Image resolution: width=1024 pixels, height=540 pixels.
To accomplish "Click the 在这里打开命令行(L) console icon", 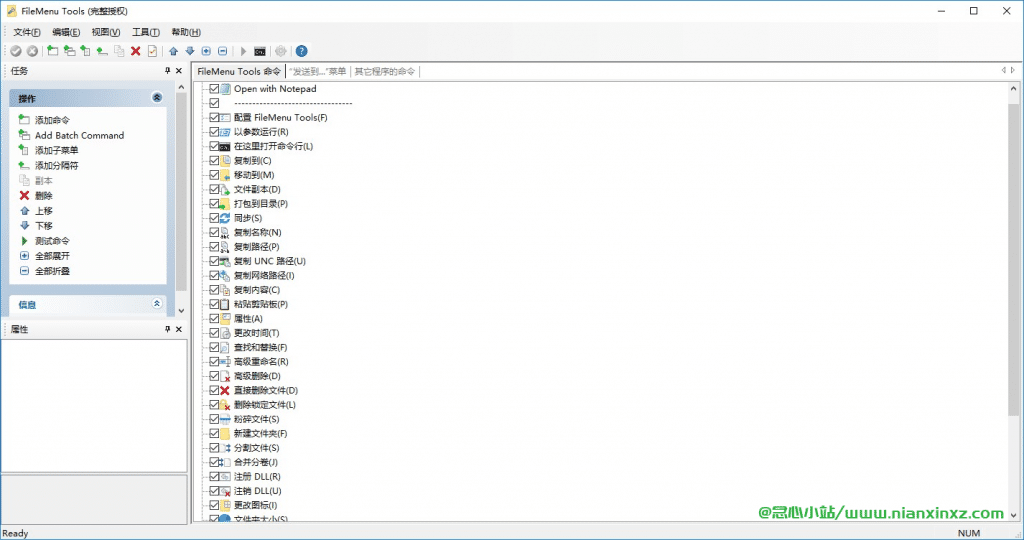I will click(x=225, y=146).
